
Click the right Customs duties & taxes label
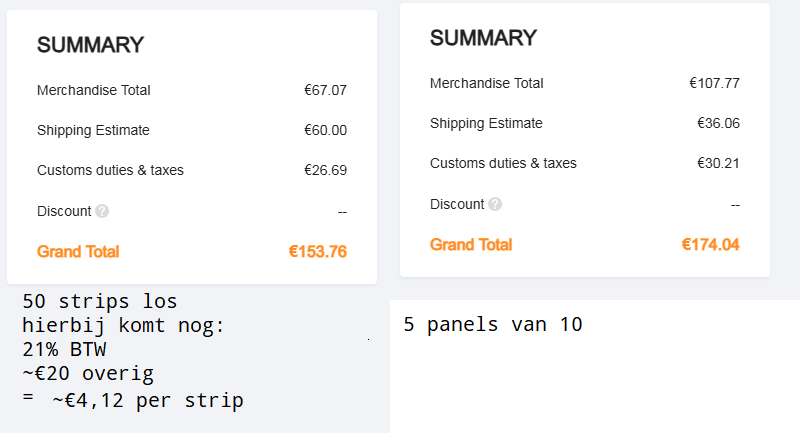[x=503, y=163]
